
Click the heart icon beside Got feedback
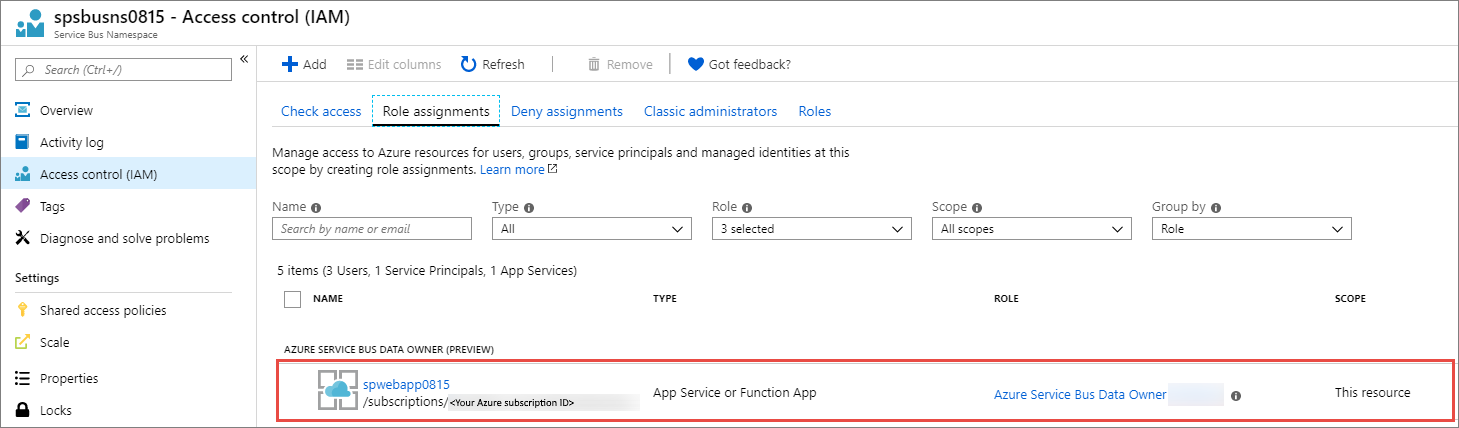[696, 64]
